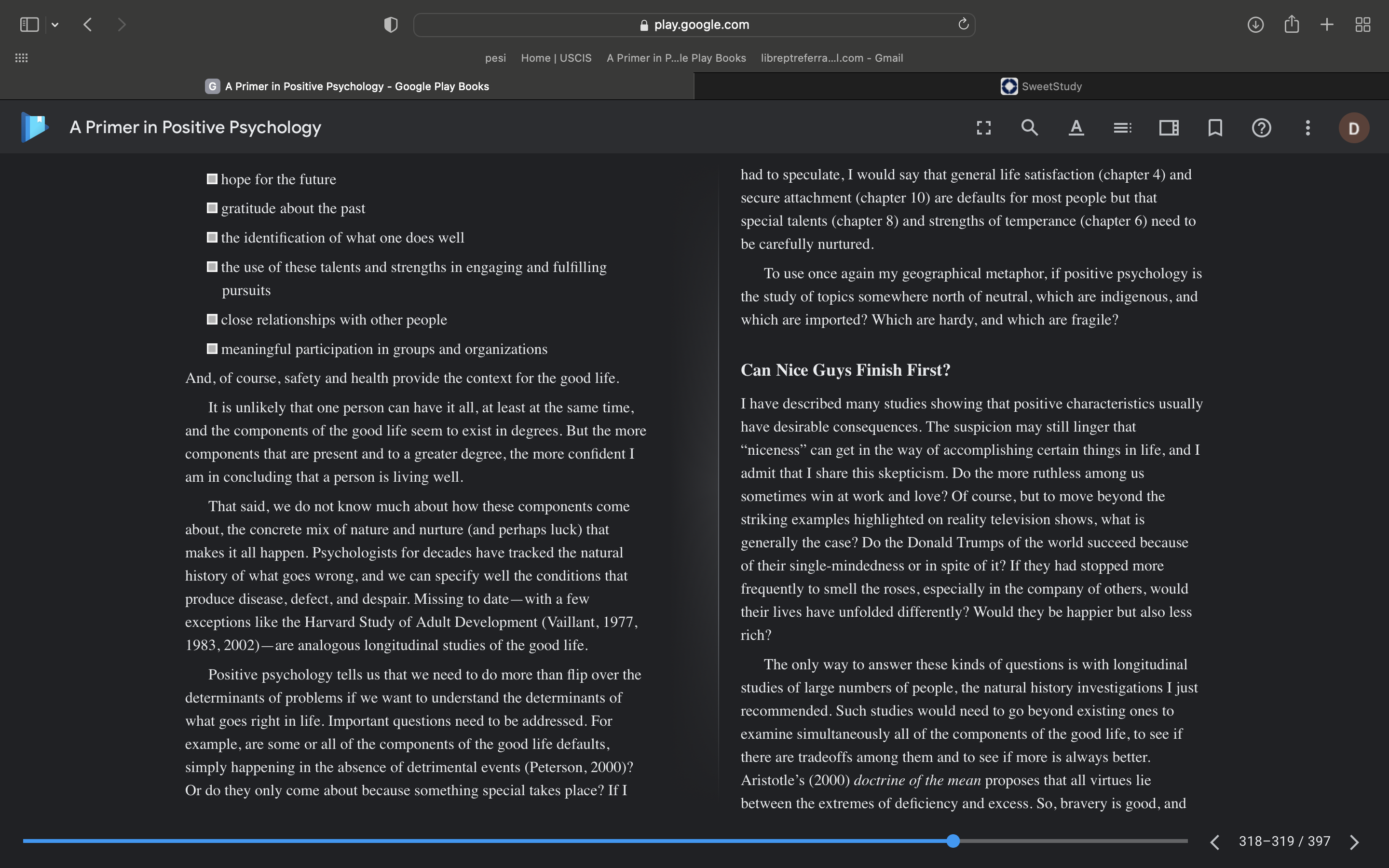1389x868 pixels.
Task: Click the play.google.com address bar
Action: pyautogui.click(x=694, y=25)
